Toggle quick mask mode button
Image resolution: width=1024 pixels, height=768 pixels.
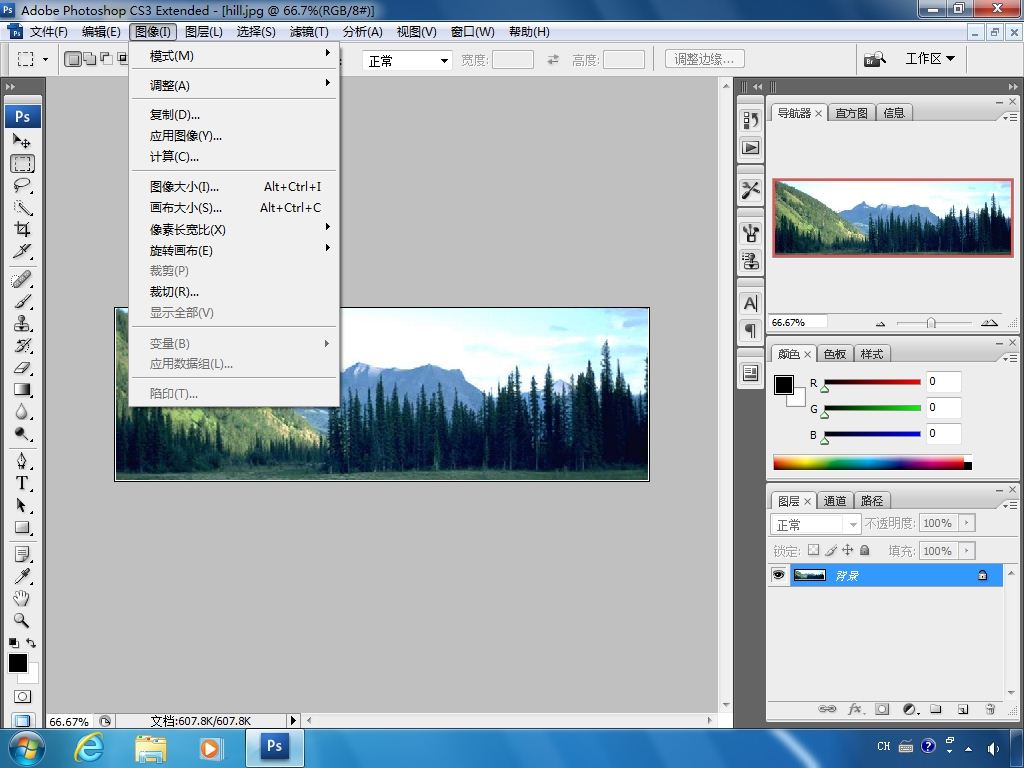coord(22,696)
